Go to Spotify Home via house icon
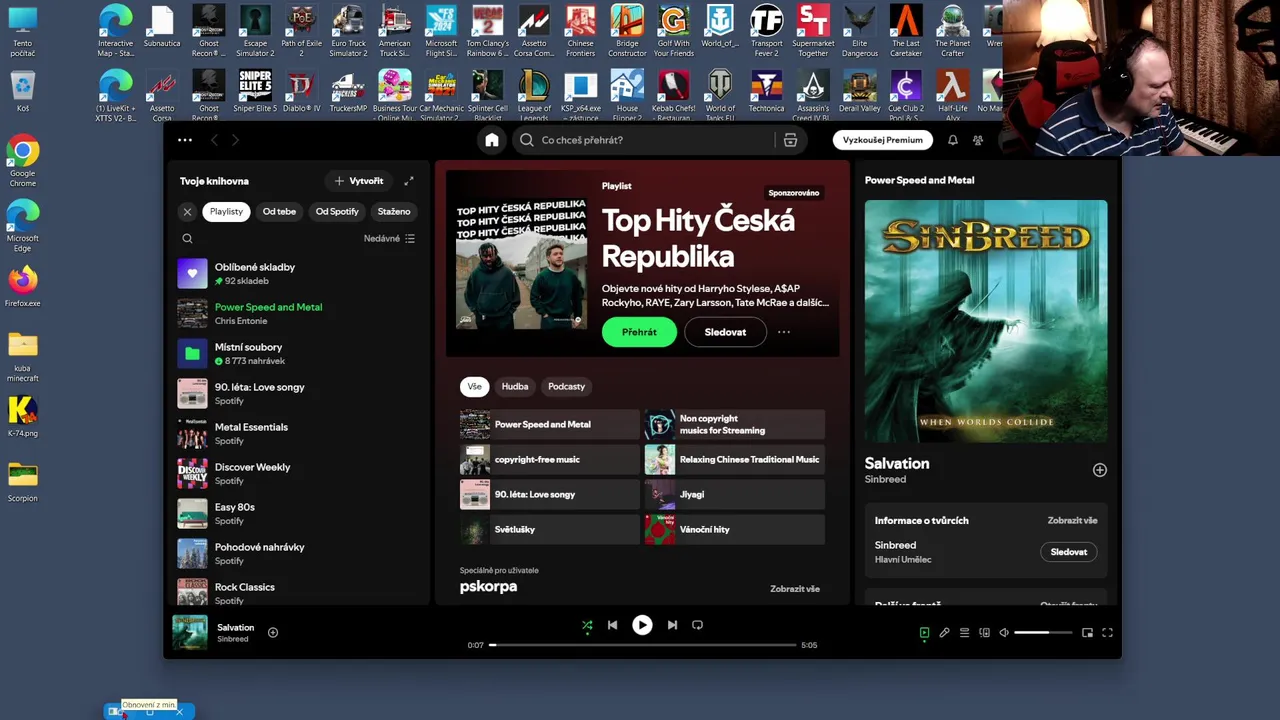1280x720 pixels. pos(491,140)
